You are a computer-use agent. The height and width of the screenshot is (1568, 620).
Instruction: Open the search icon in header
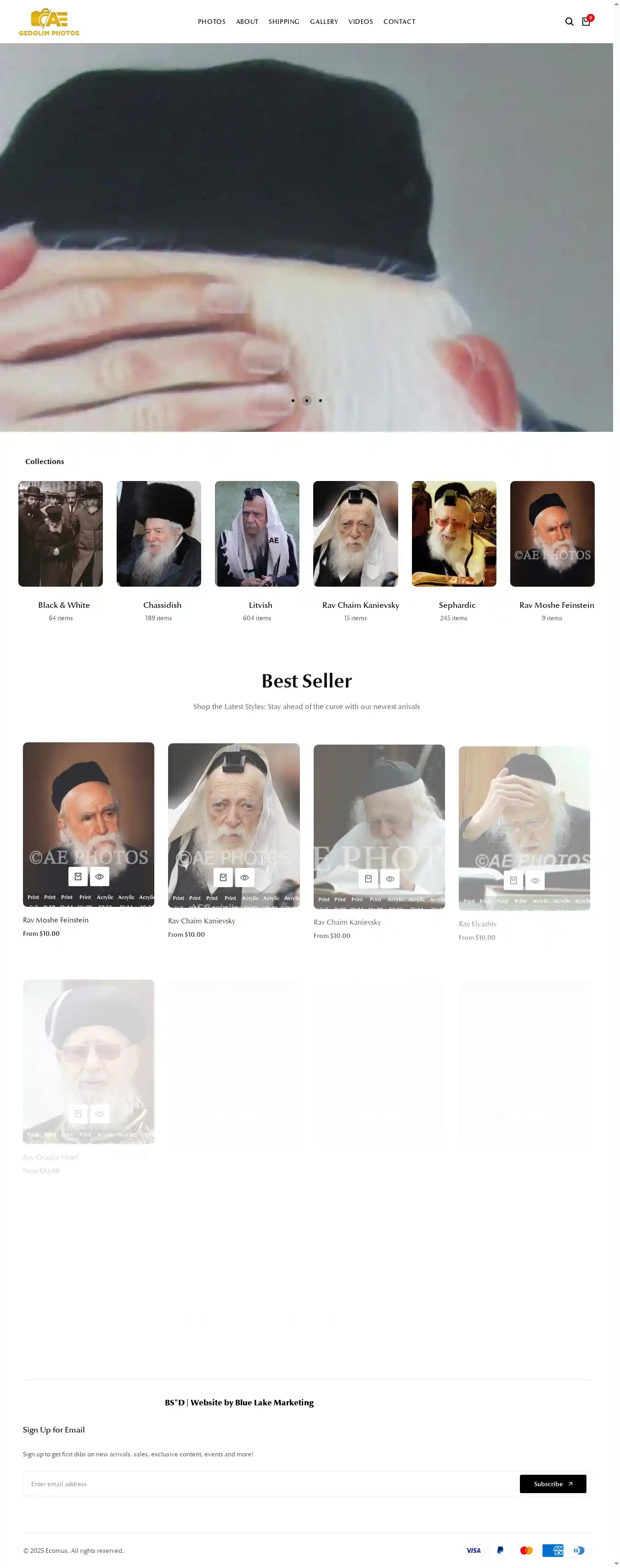(x=569, y=21)
